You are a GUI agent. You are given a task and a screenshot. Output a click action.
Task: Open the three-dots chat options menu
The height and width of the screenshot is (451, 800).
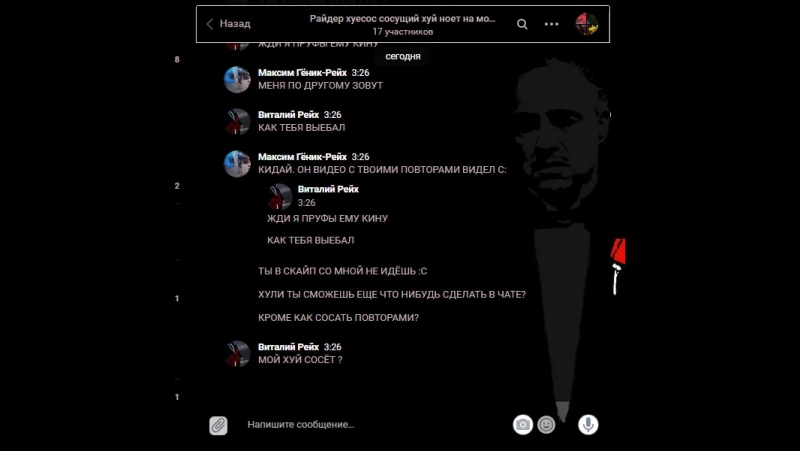552,24
